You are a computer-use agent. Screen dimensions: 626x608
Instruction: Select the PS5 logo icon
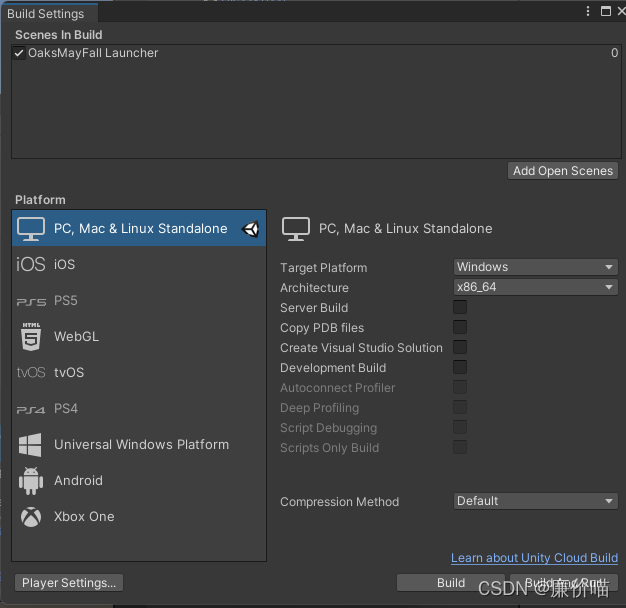(x=31, y=301)
